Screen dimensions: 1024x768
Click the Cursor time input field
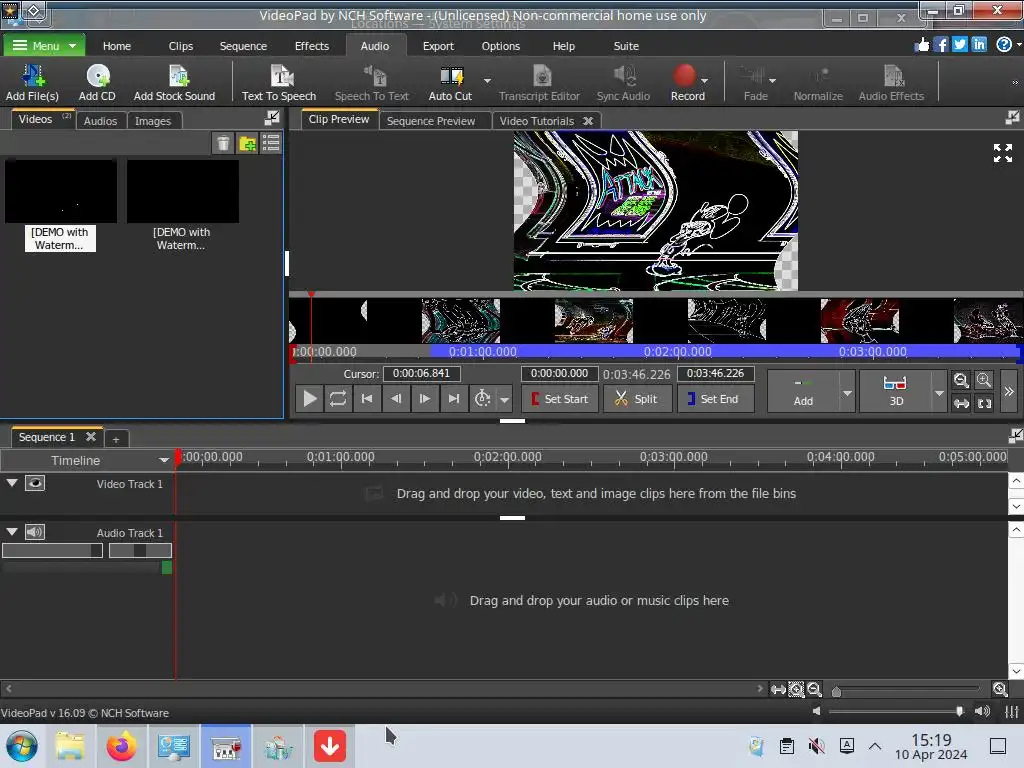click(x=422, y=373)
